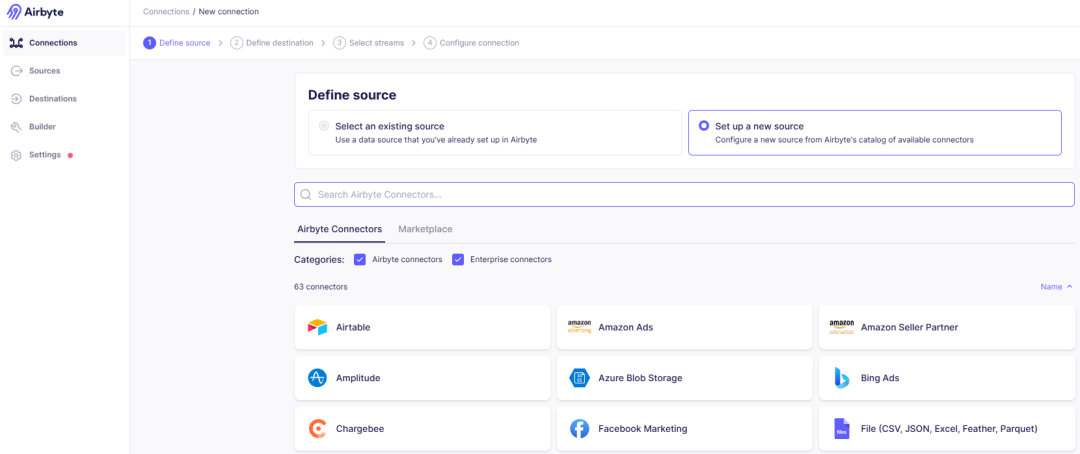Click the Builder wrench icon
Image resolution: width=1080 pixels, height=454 pixels.
coord(17,127)
